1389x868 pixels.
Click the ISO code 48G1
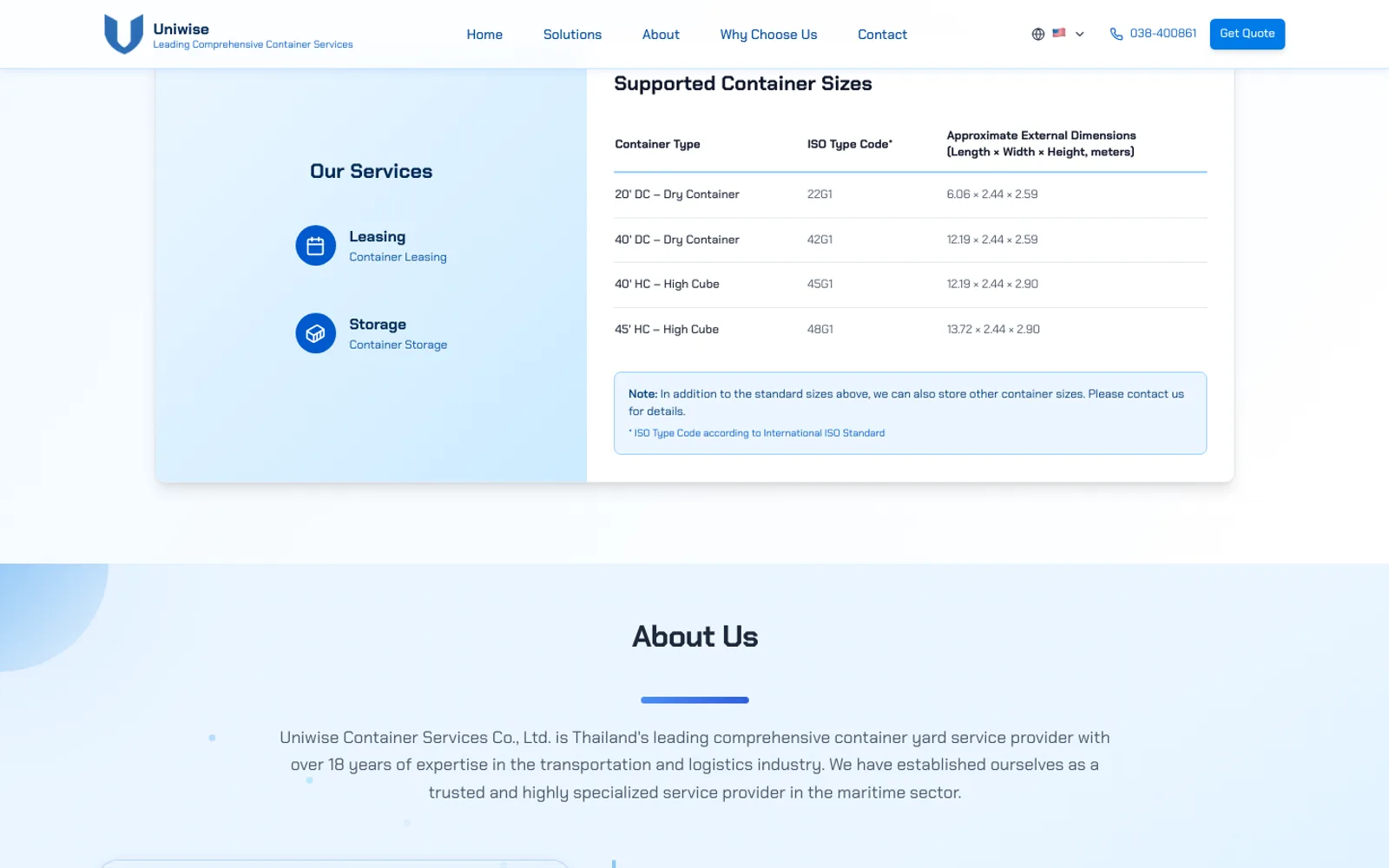tap(820, 329)
